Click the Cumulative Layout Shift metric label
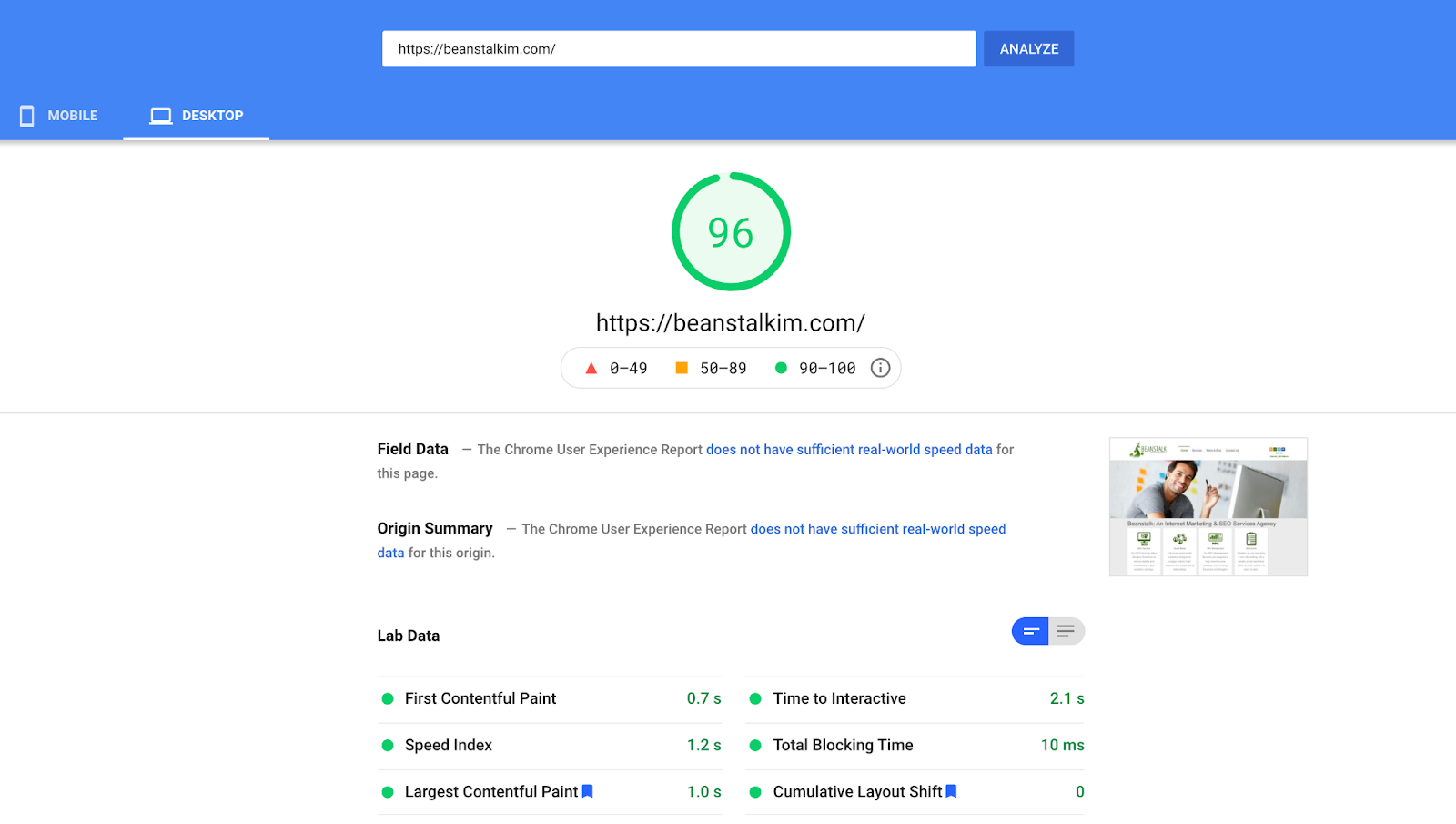Screen dimensions: 1456x824 click(858, 792)
